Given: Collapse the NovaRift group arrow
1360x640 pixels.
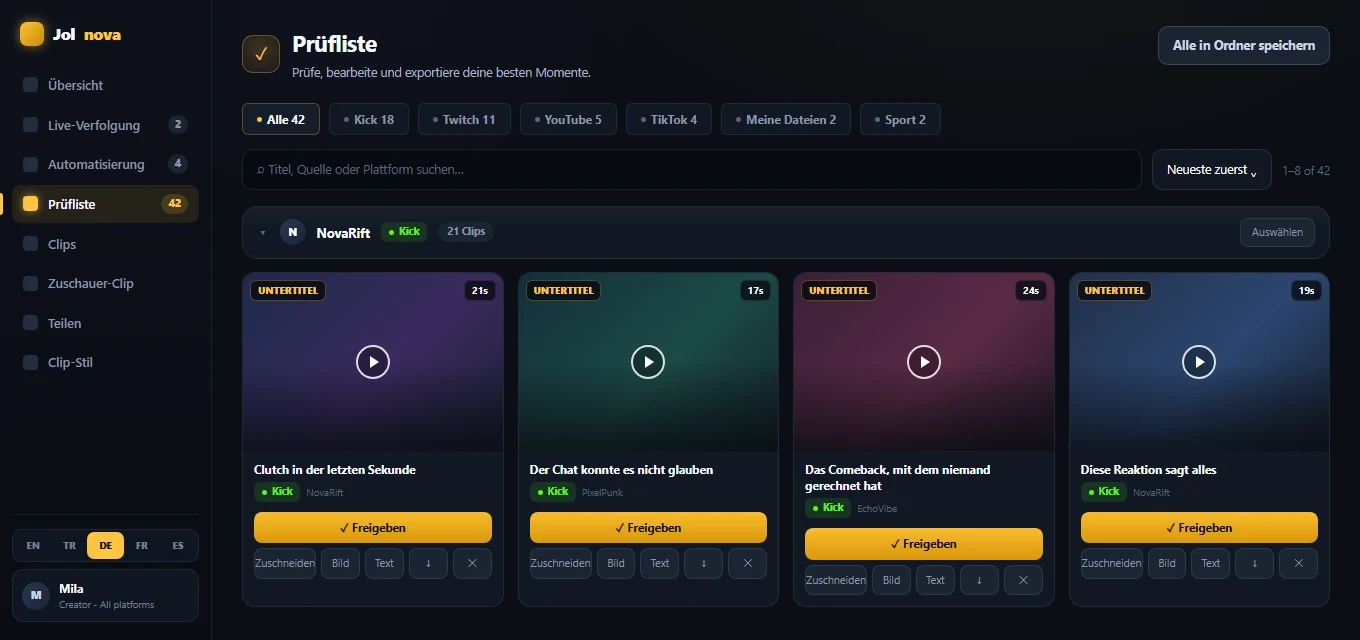Looking at the screenshot, I should [x=263, y=232].
